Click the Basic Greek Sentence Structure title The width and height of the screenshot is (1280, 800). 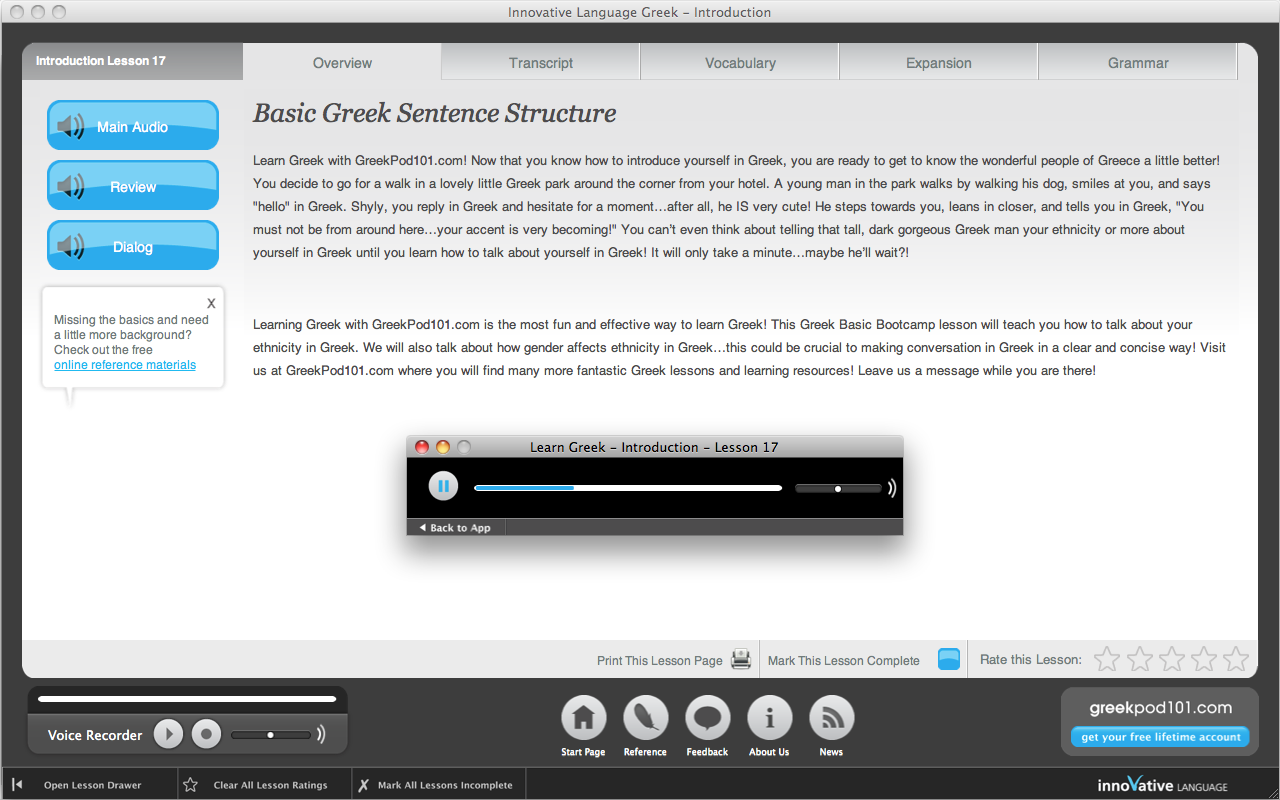[434, 113]
